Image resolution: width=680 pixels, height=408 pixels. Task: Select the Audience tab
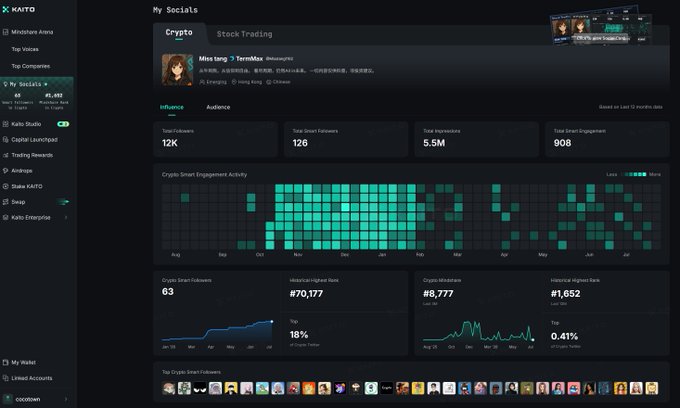tap(218, 107)
